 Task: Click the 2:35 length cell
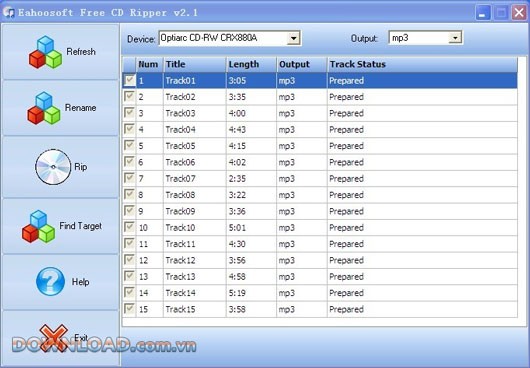pos(251,178)
